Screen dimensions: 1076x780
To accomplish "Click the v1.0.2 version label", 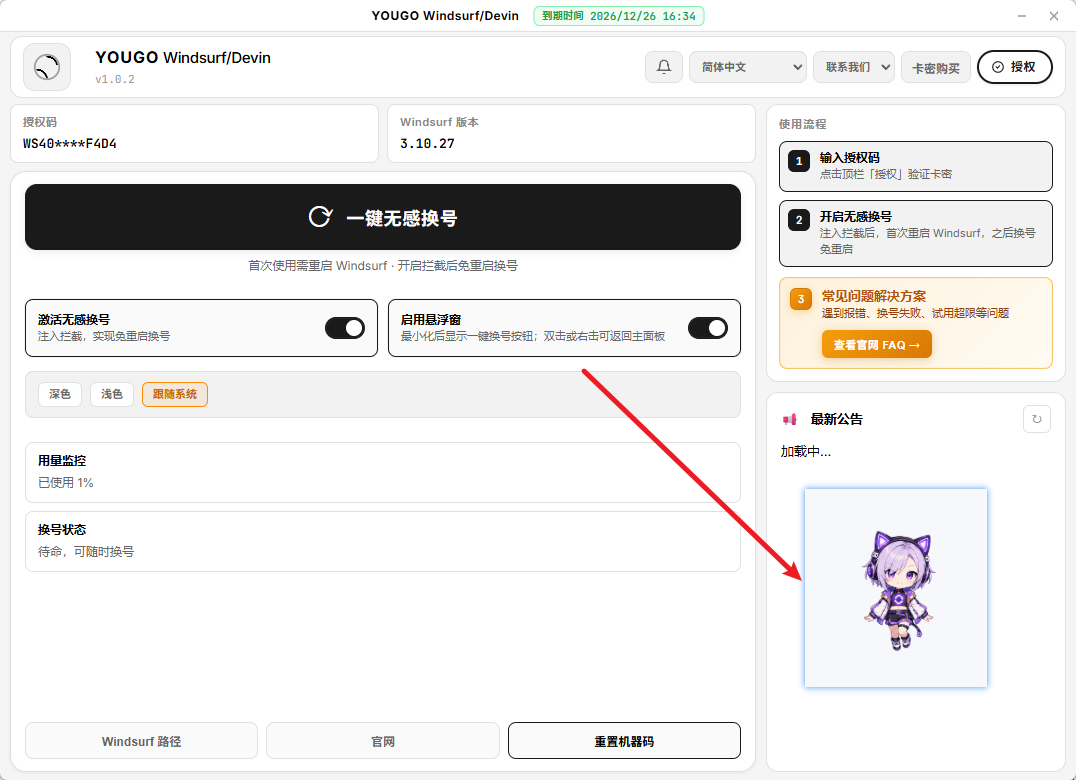I will click(115, 79).
